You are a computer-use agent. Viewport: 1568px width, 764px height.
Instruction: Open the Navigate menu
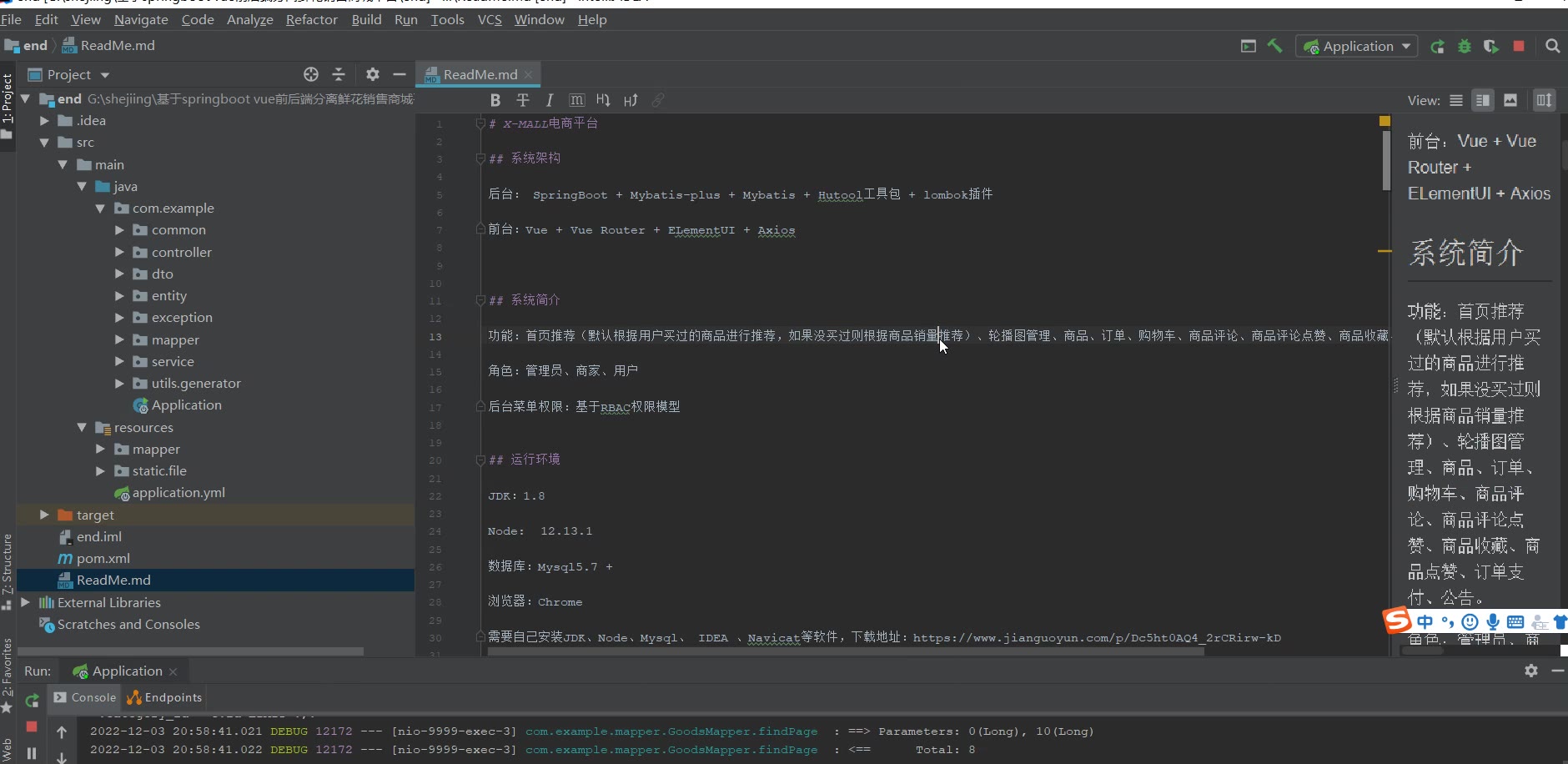coord(141,19)
